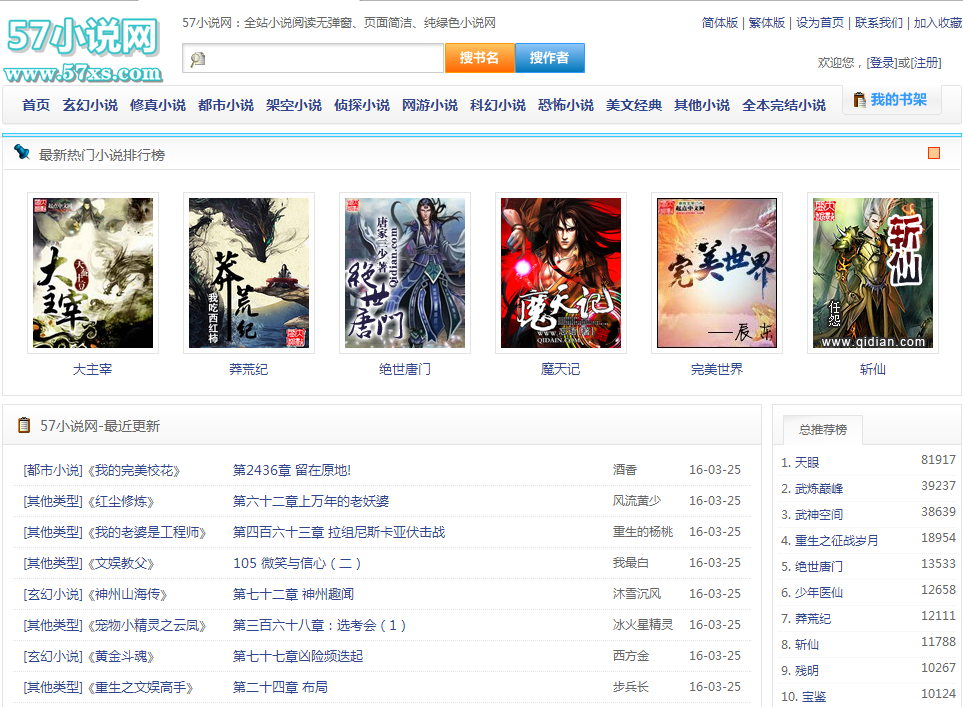Open 架空小说 category
963x707 pixels.
click(294, 105)
